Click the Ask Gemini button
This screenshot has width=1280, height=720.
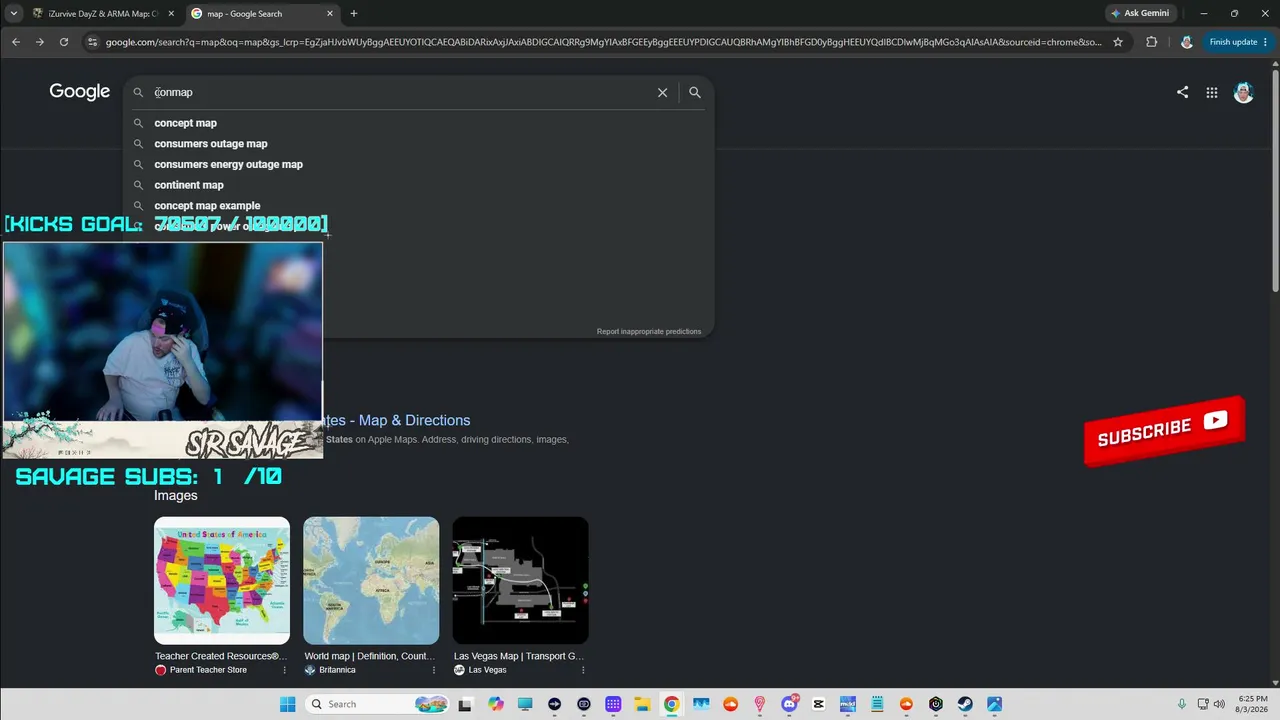pyautogui.click(x=1139, y=14)
